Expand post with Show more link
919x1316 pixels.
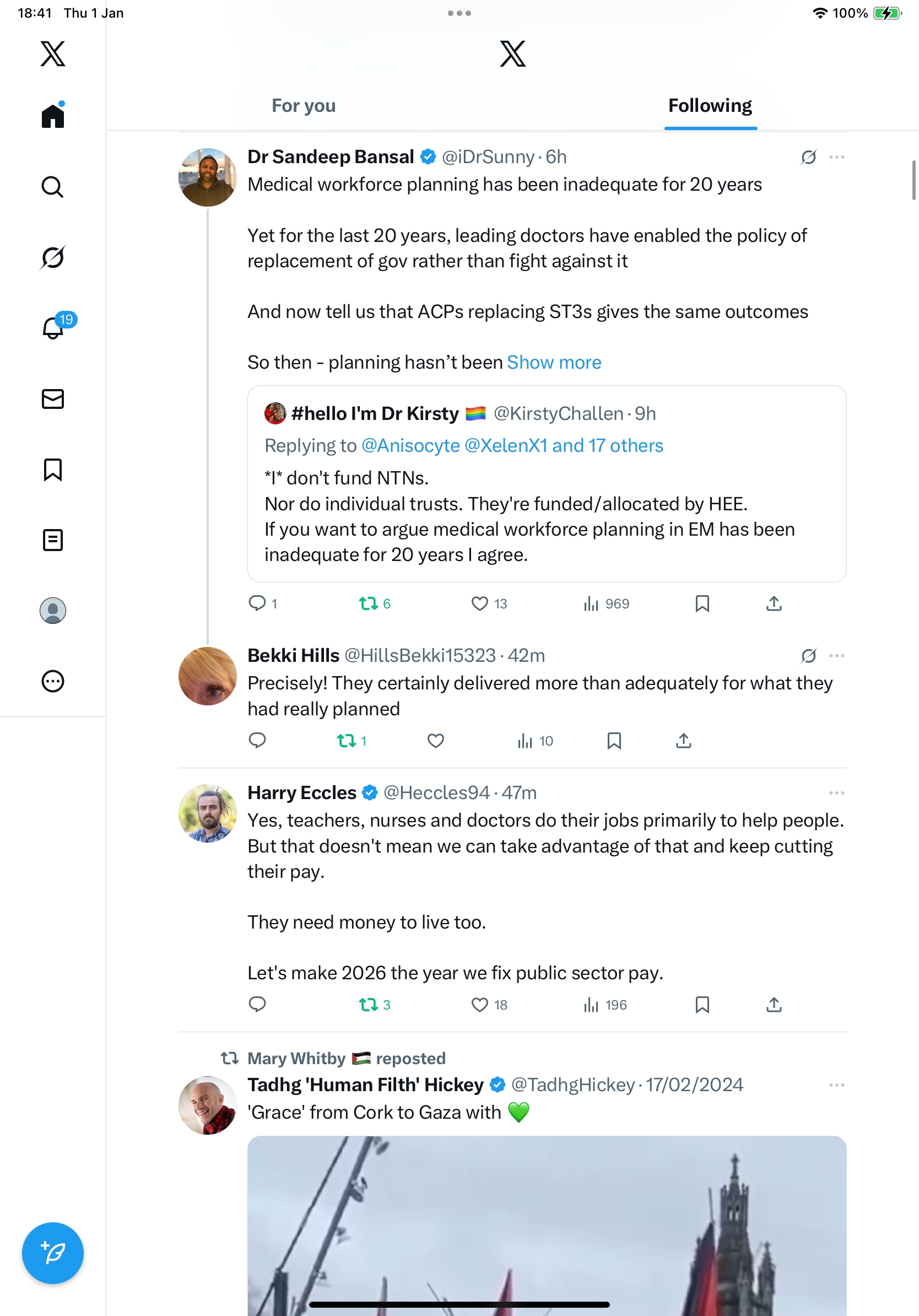pyautogui.click(x=554, y=363)
